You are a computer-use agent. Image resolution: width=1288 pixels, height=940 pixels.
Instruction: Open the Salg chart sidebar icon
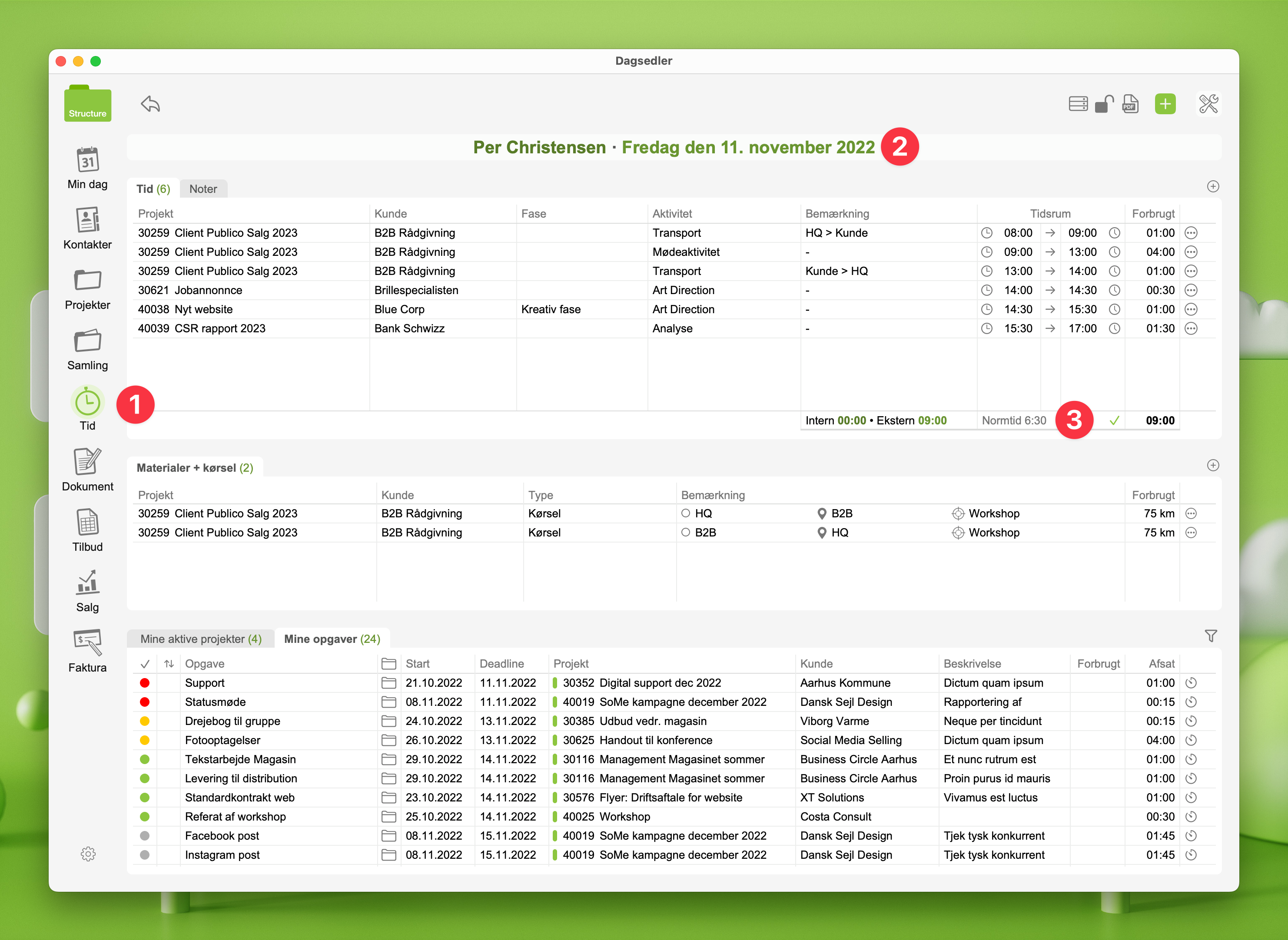pos(87,583)
